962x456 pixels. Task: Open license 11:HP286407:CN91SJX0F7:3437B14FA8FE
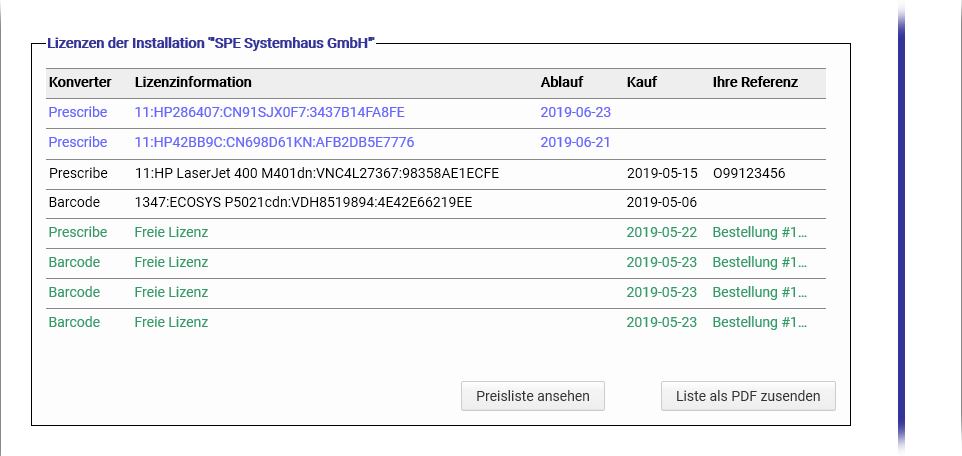pos(269,112)
